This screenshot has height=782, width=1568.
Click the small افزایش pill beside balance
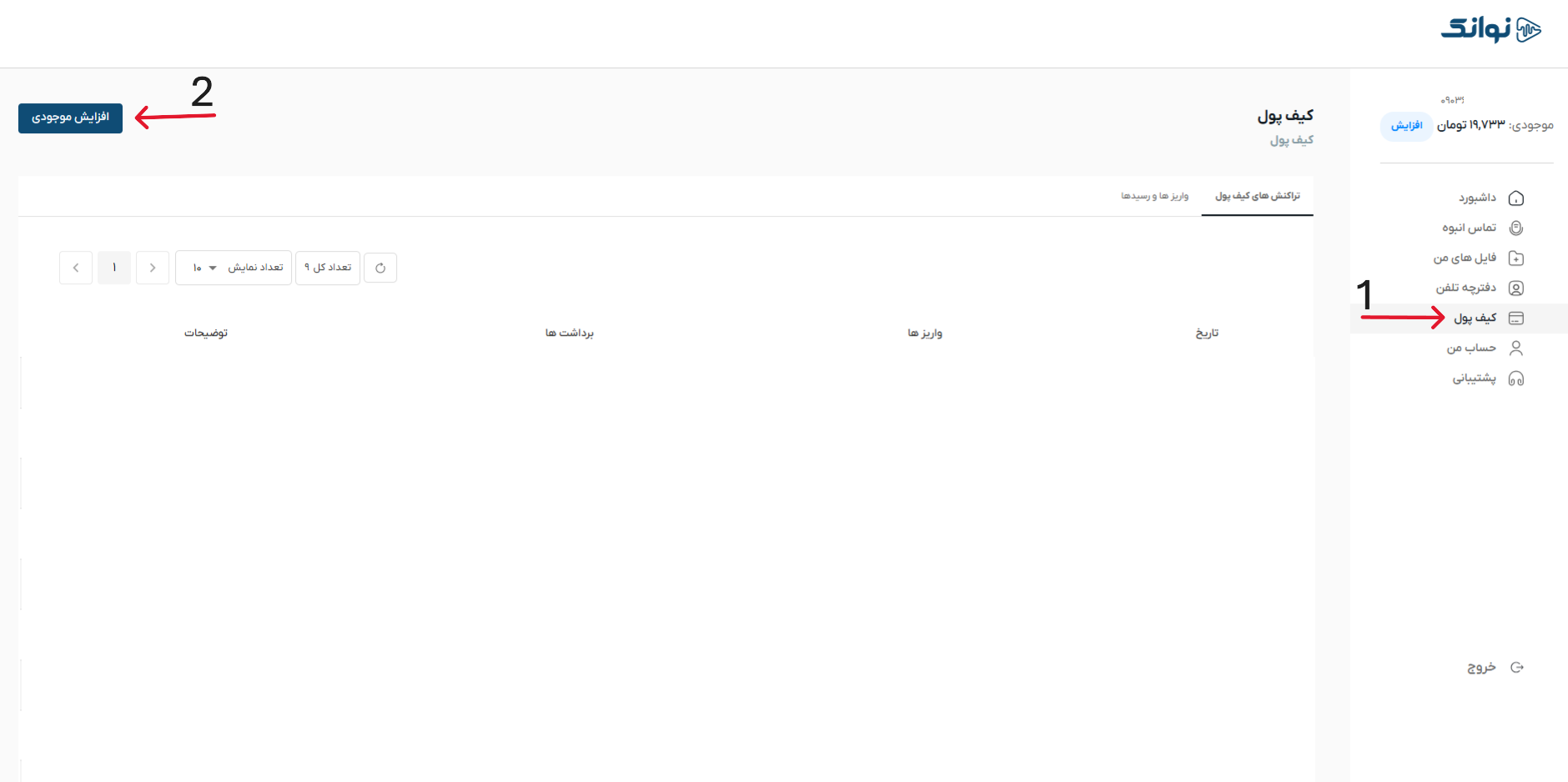tap(1406, 126)
